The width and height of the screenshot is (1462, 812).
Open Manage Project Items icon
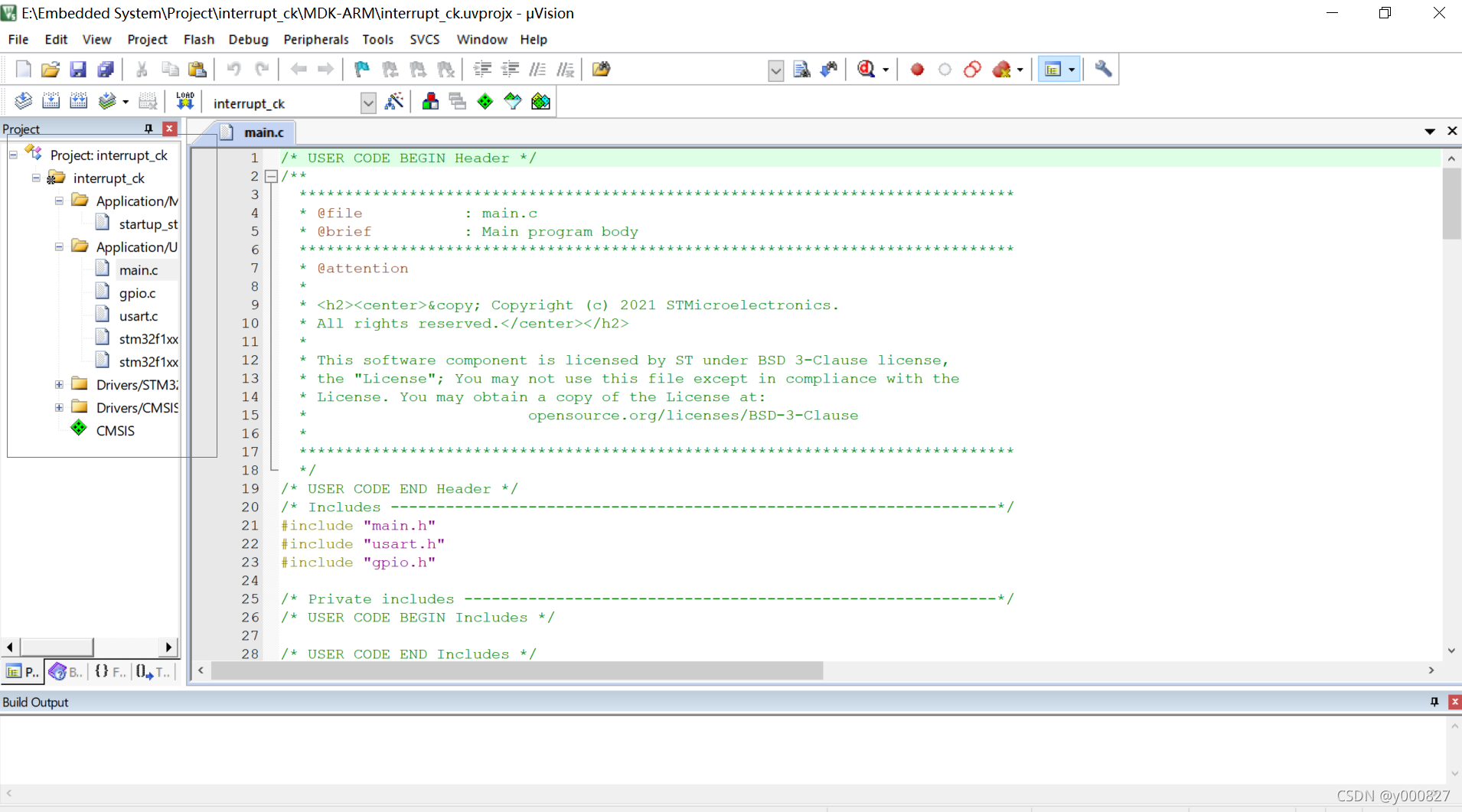pos(430,101)
